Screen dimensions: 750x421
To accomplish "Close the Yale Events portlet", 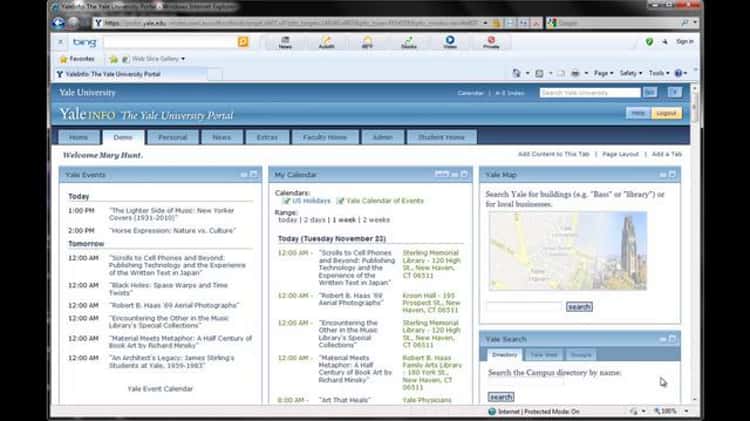I will pos(254,175).
